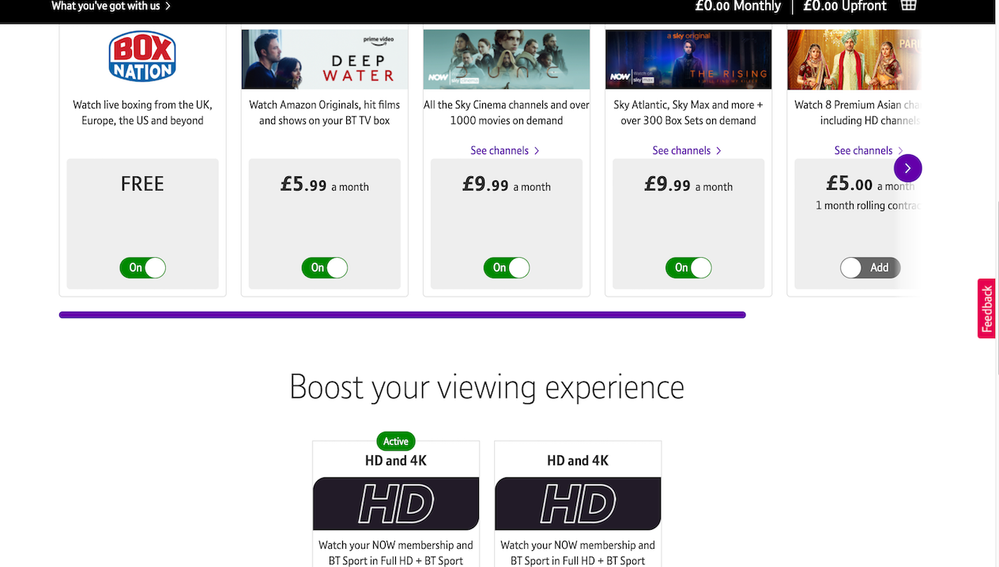Open See channels for Sky Cinema
Viewport: 999px width, 567px height.
[x=505, y=150]
